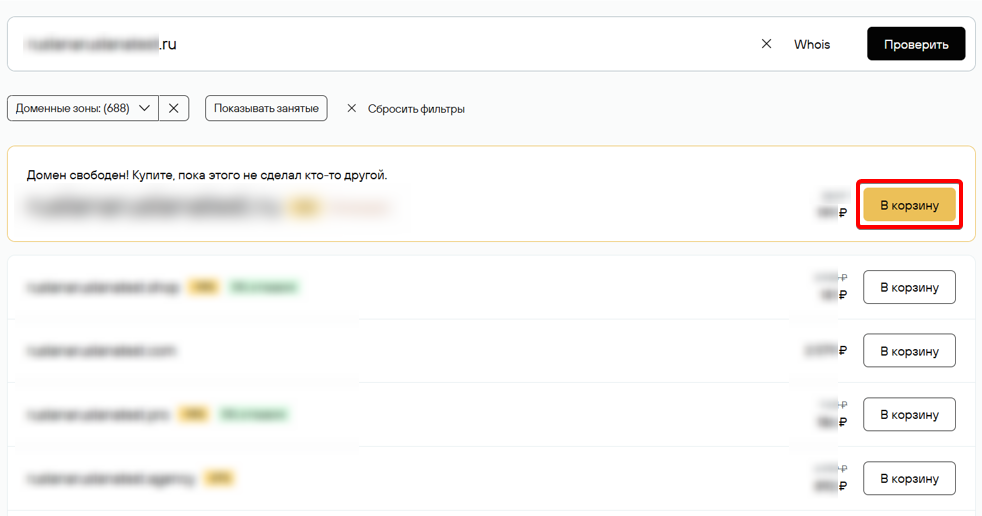Screen dimensions: 982x516
Task: Add the .pro domain row to cart
Action: [909, 415]
